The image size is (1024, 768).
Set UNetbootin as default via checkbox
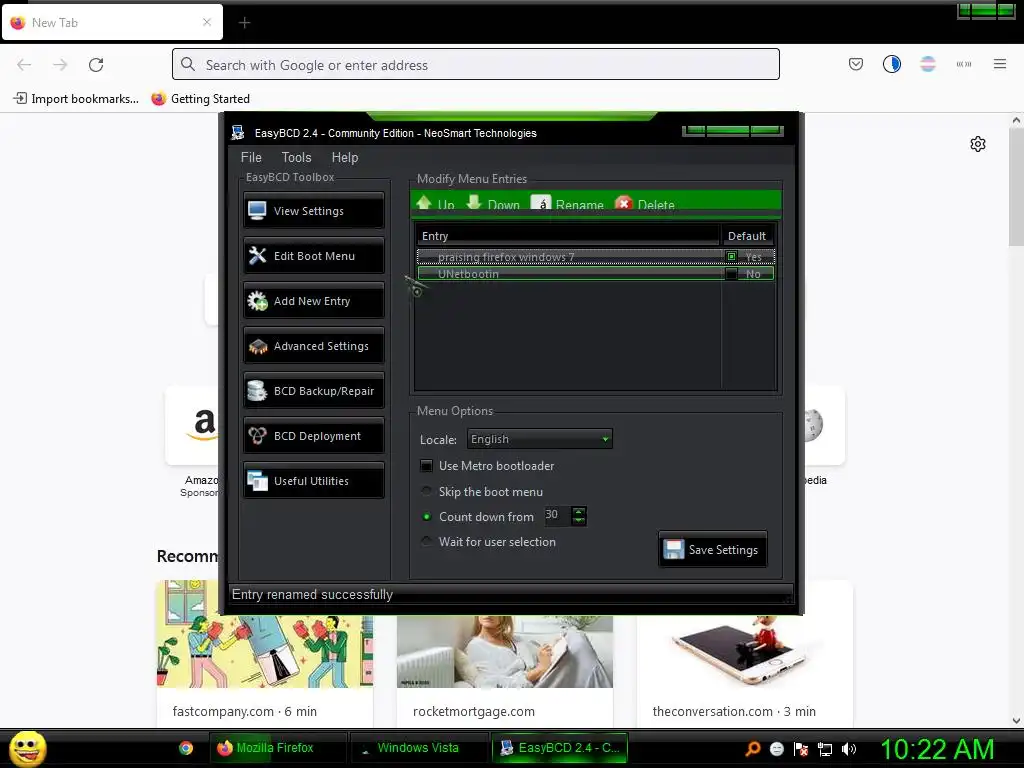tap(731, 274)
